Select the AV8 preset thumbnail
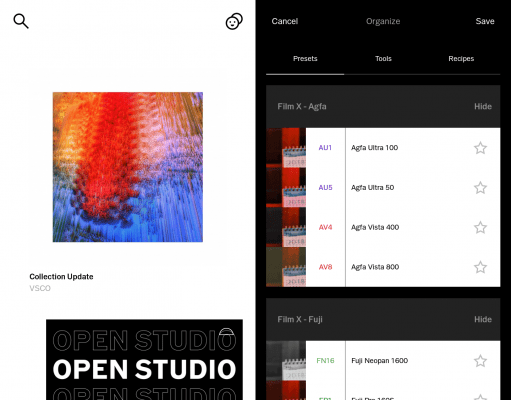Viewport: 511px width, 400px height. point(286,267)
